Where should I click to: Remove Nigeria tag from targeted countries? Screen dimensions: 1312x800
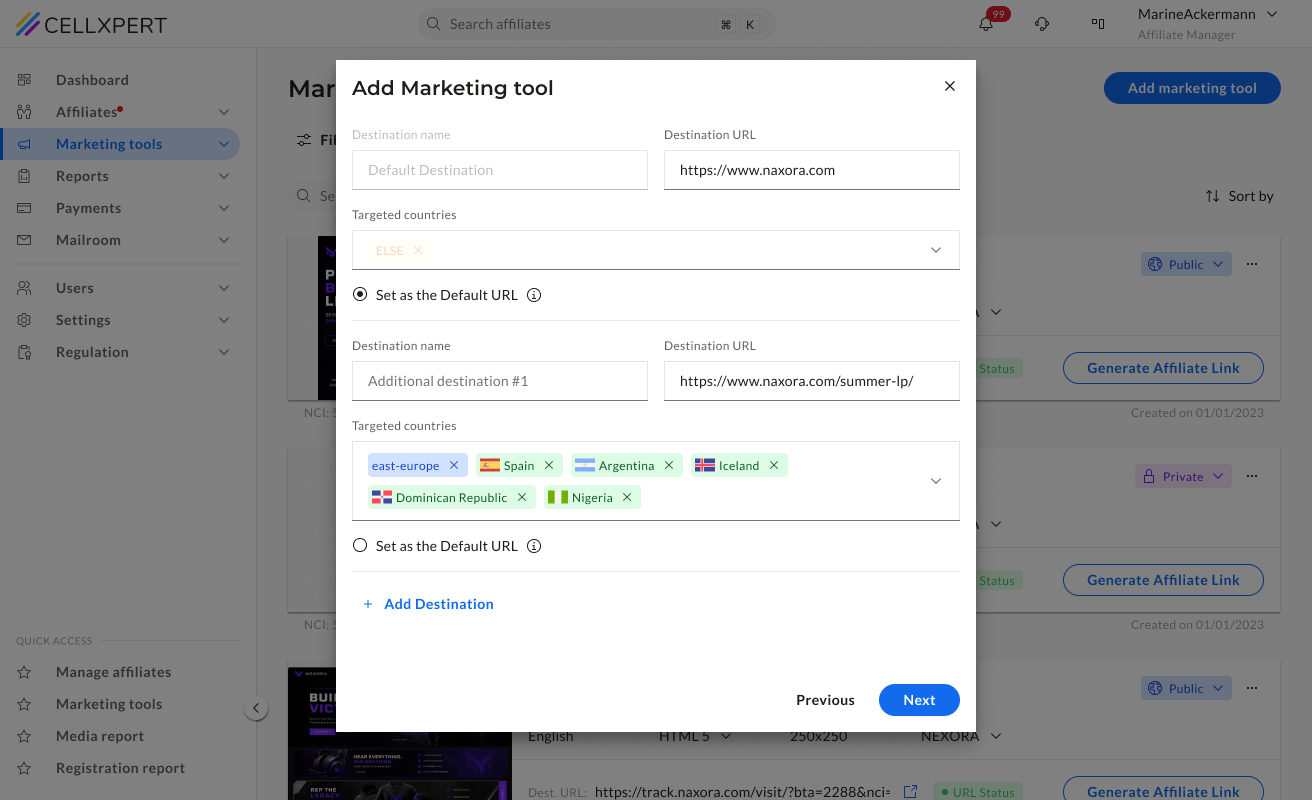(x=627, y=497)
